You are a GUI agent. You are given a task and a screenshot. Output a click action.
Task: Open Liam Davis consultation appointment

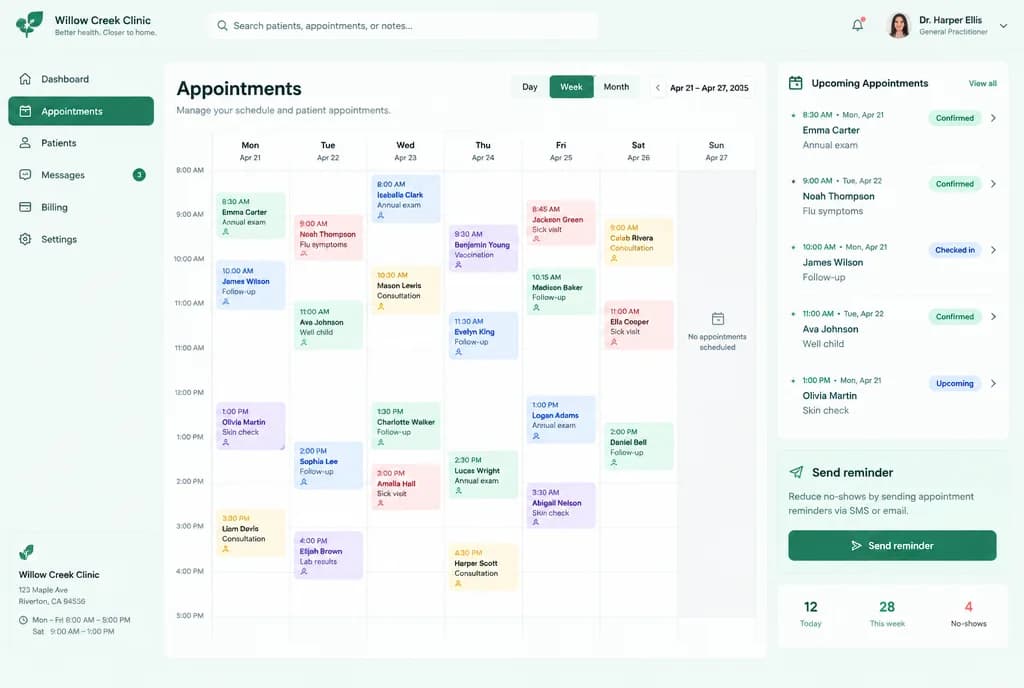pos(251,533)
